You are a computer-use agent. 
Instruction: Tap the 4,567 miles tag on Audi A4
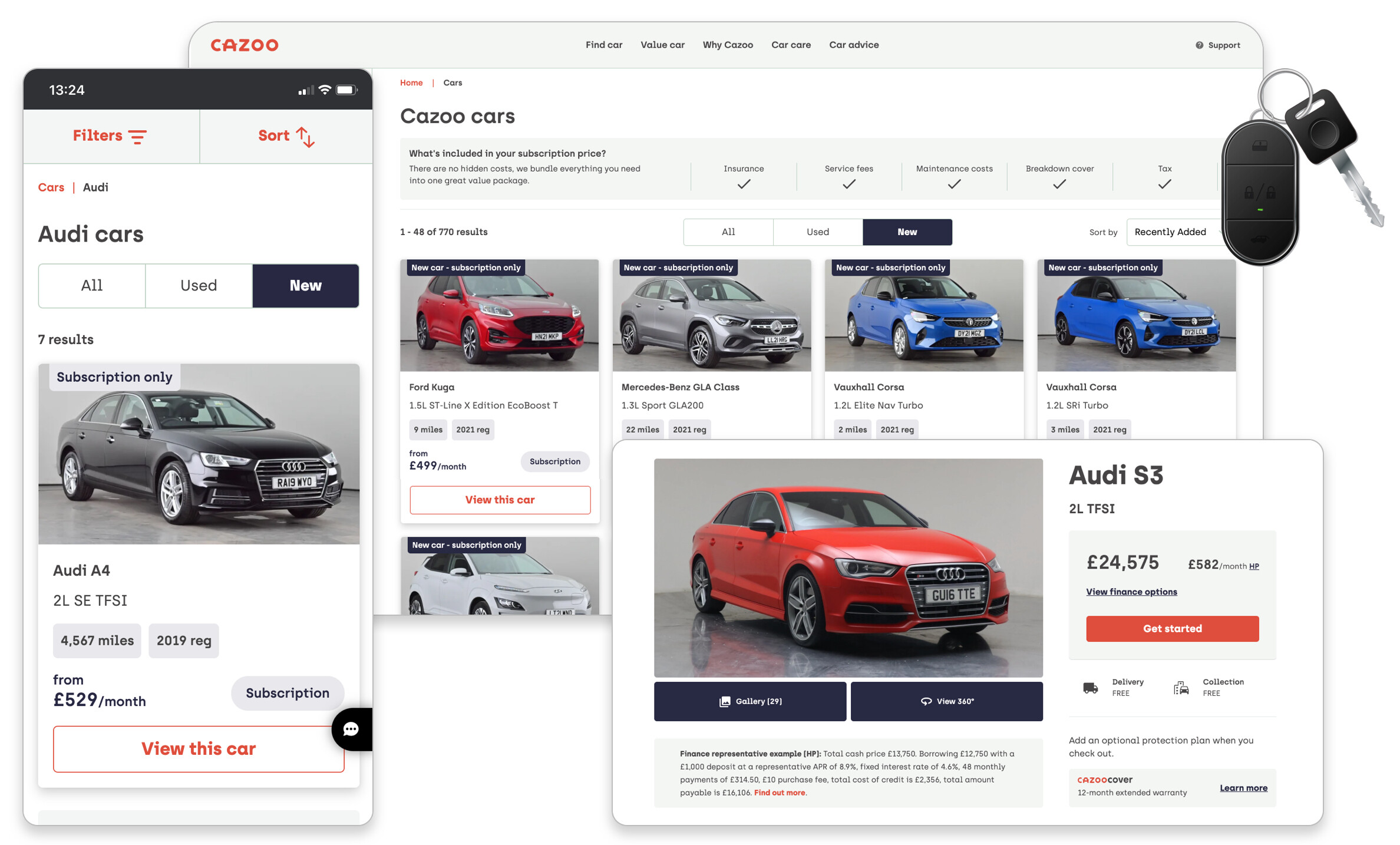coord(97,641)
